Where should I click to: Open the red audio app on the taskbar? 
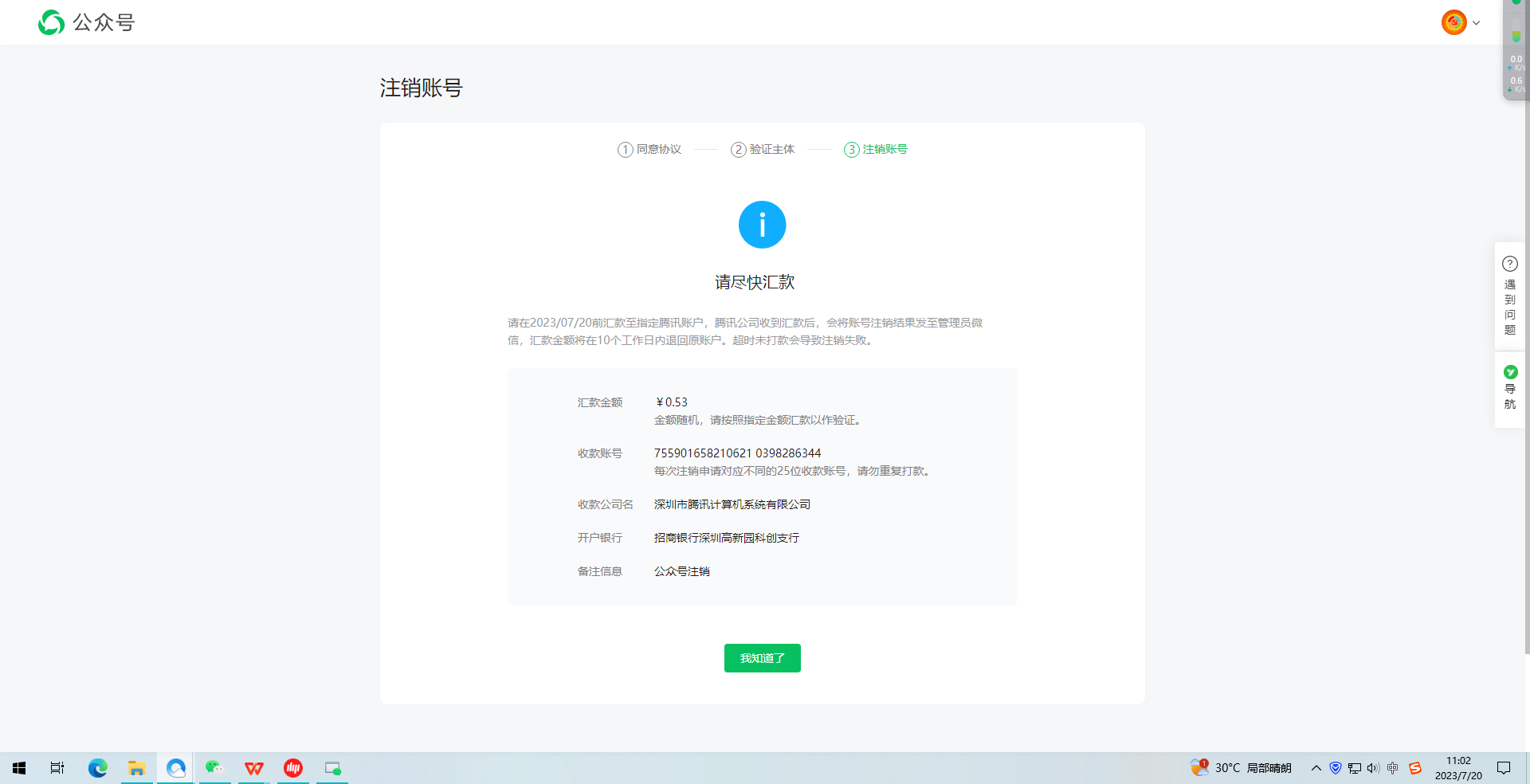coord(292,768)
